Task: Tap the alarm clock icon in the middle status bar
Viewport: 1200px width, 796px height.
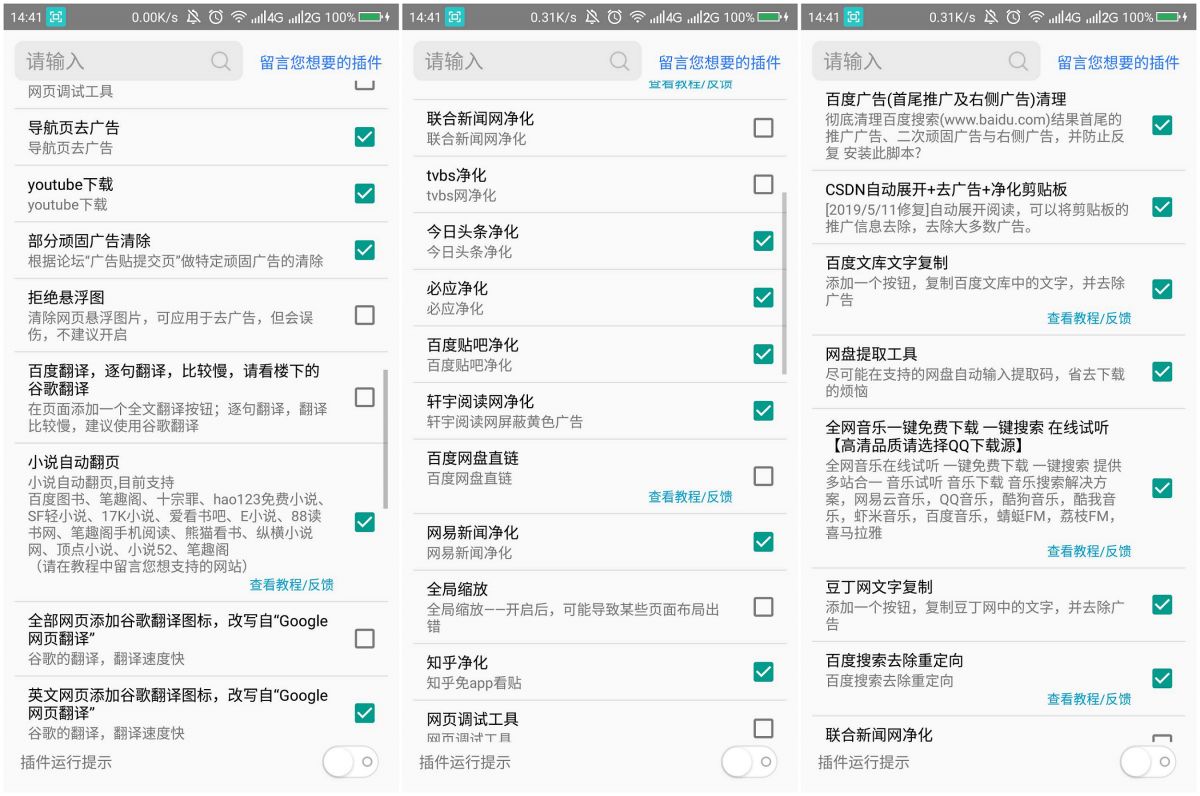Action: pos(614,17)
